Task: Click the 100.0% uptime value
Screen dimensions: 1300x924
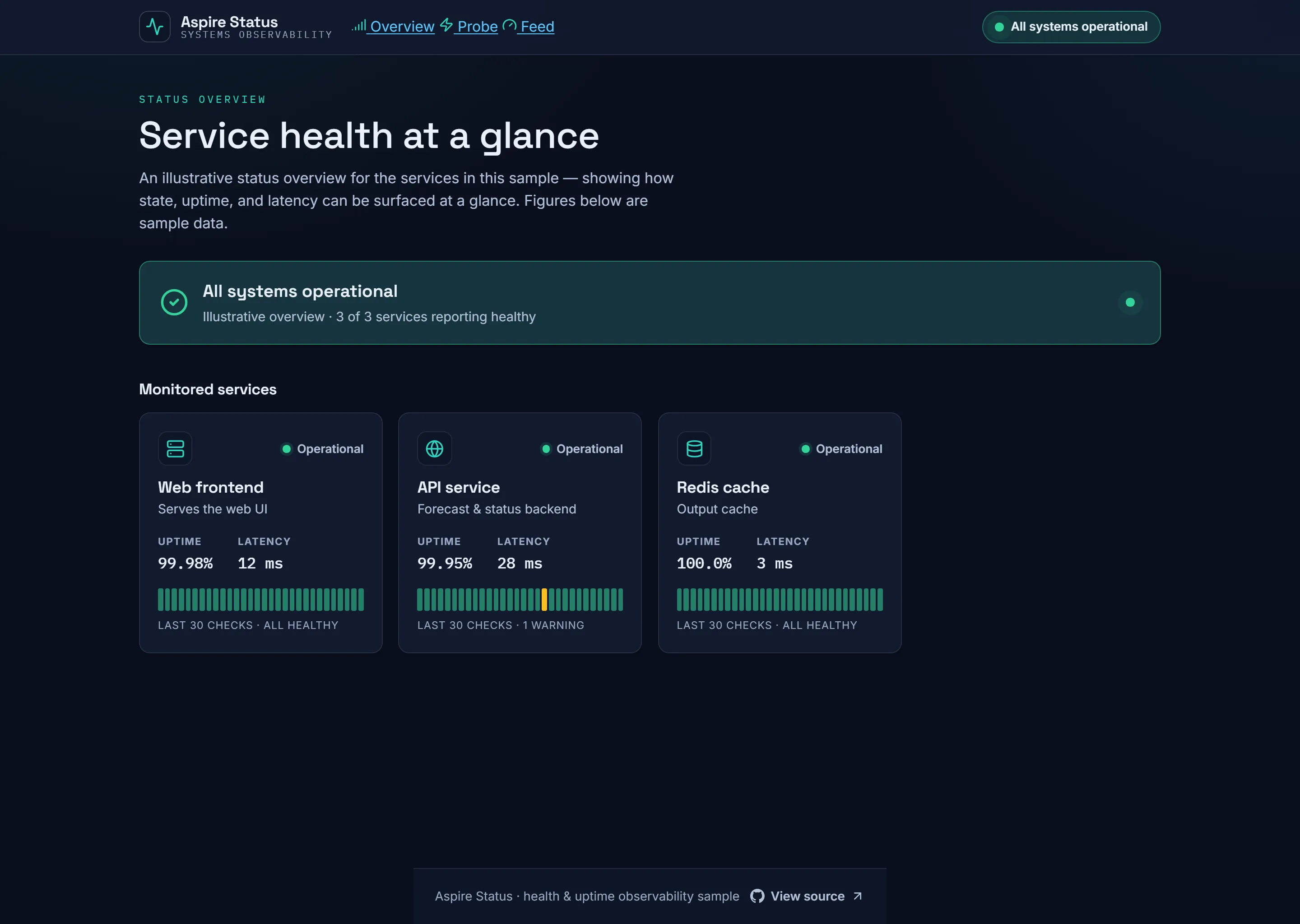Action: tap(704, 563)
